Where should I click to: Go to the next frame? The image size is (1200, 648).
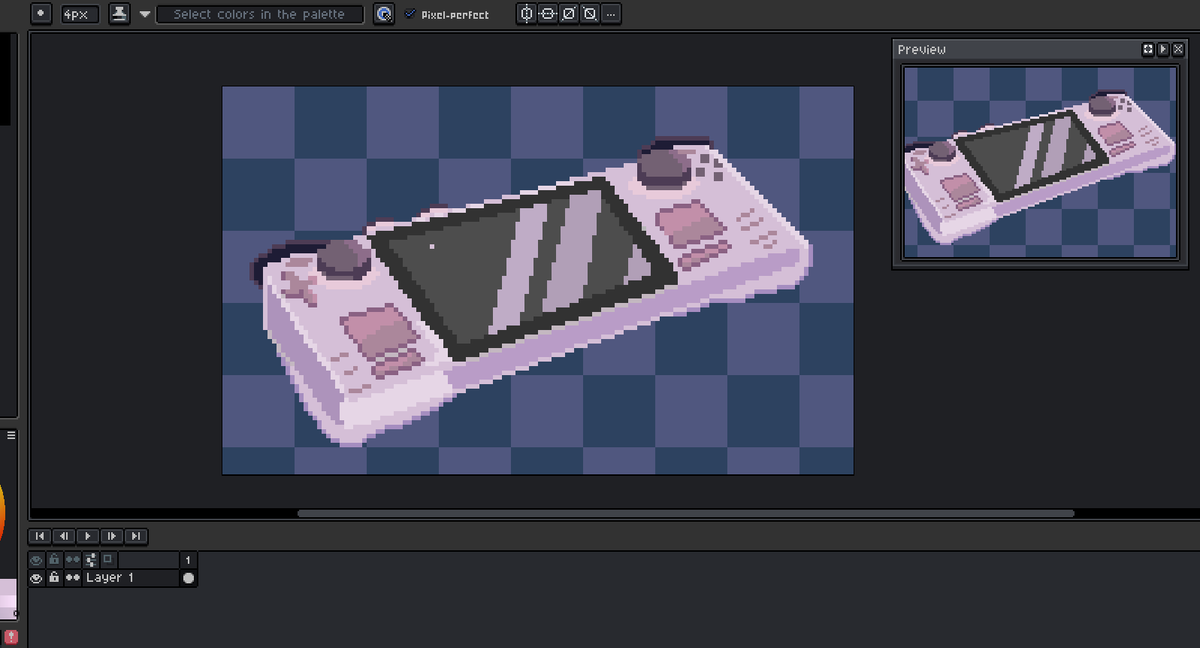pyautogui.click(x=112, y=536)
